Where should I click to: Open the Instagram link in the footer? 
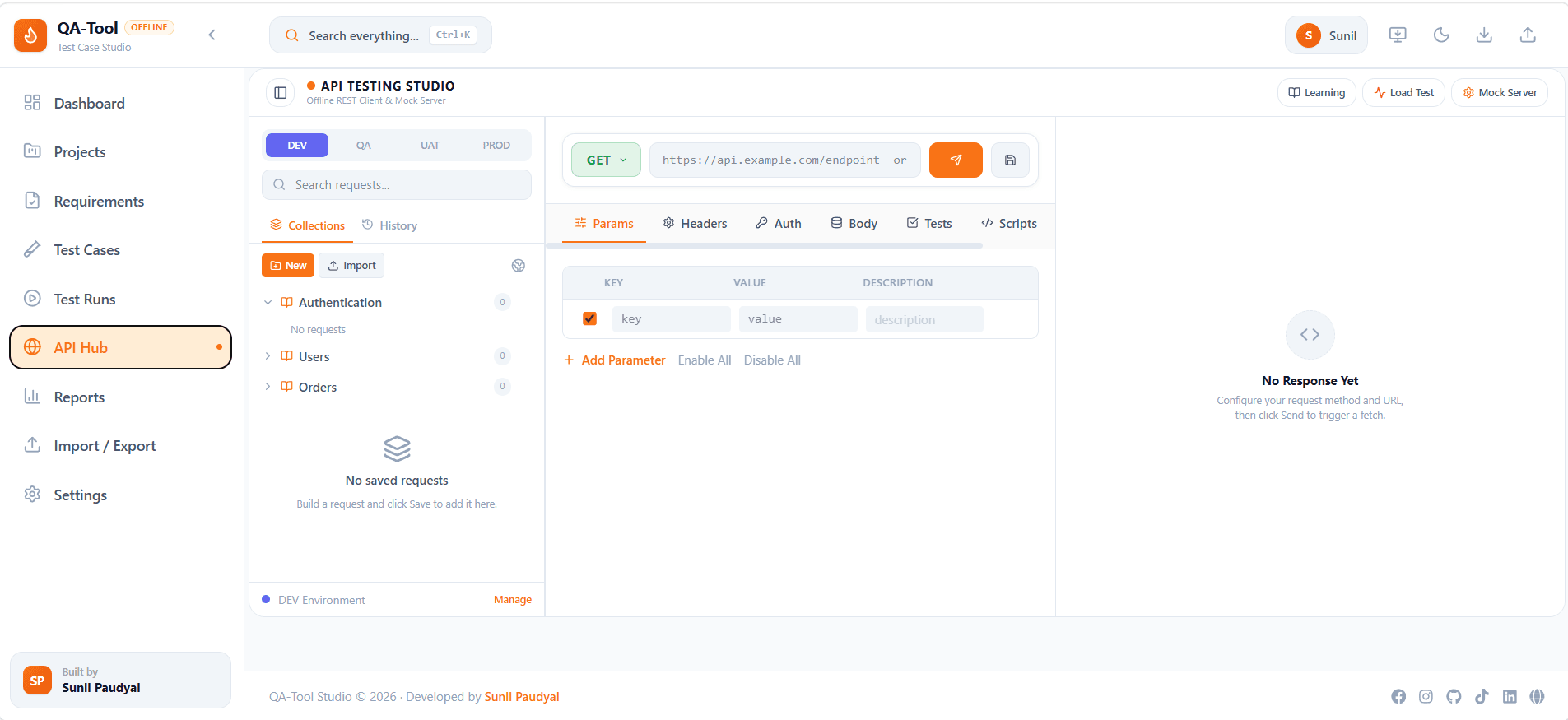click(x=1426, y=696)
